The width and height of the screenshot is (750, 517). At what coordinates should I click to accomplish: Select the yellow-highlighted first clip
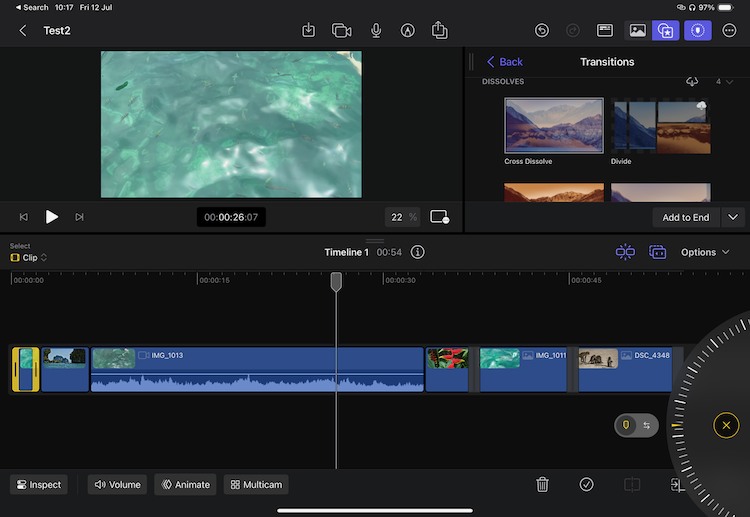click(x=25, y=370)
